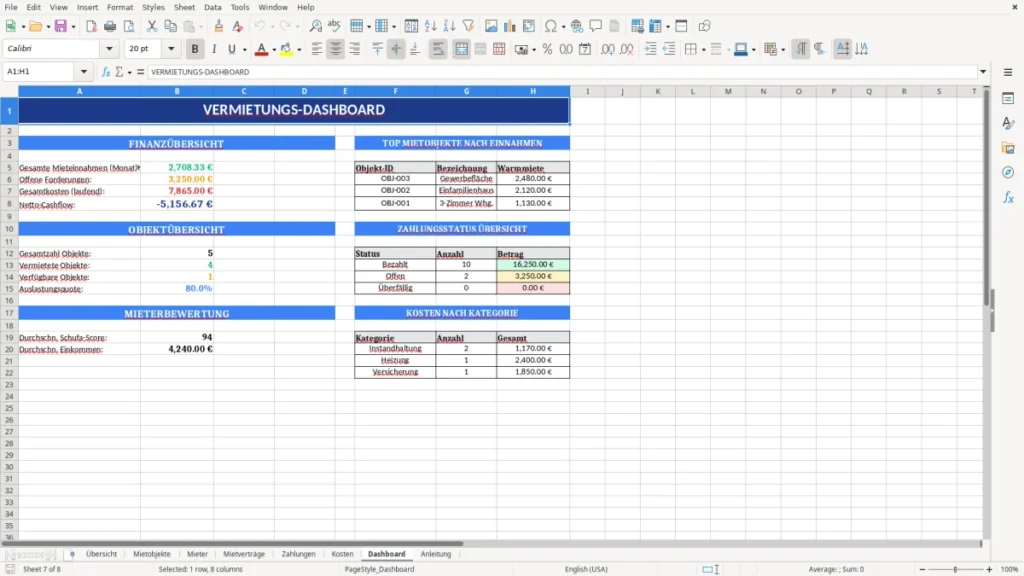Viewport: 1024px width, 576px height.
Task: Open the Print icon
Action: pos(110,26)
